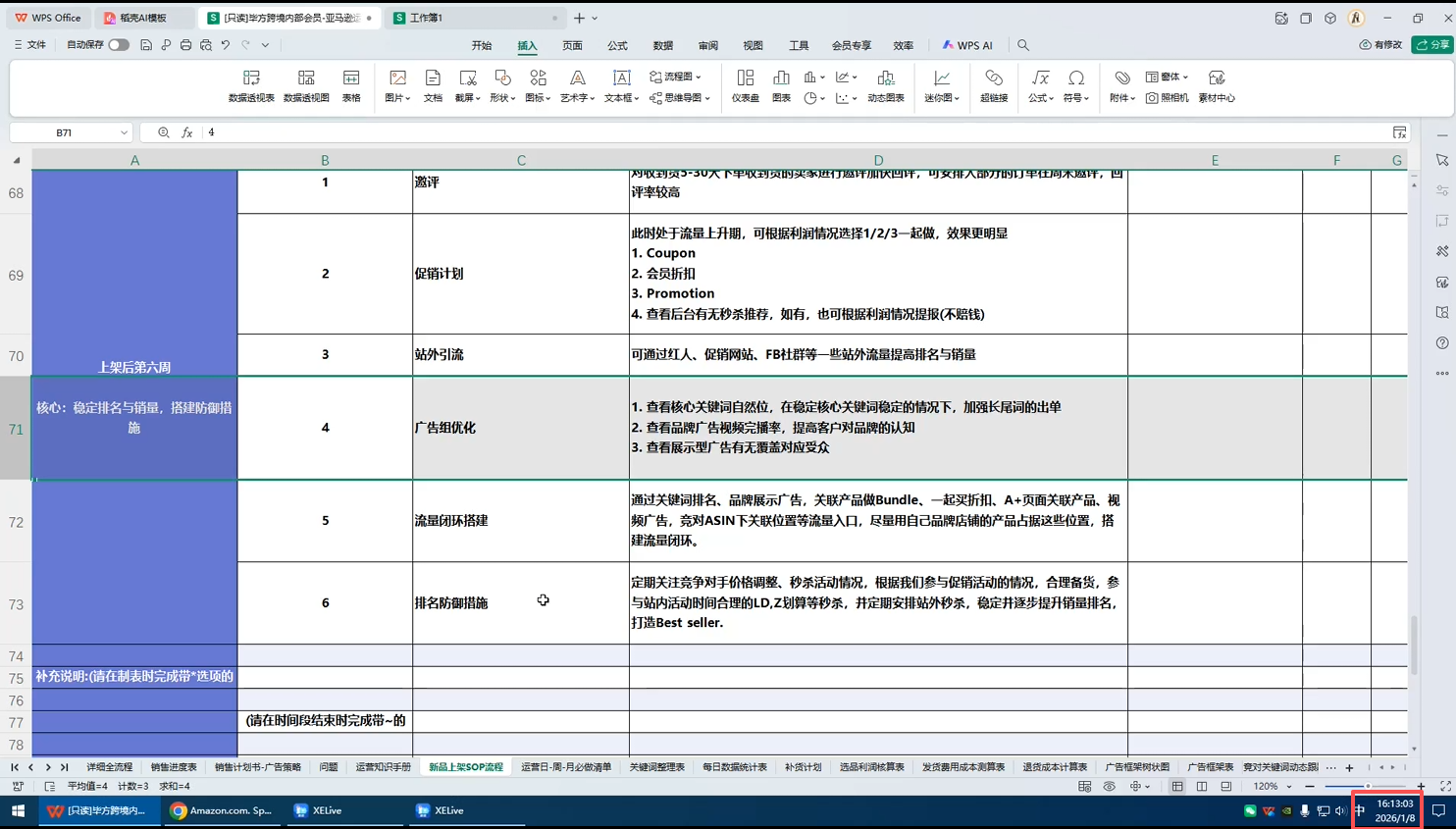Click the 照相机 camera tool
The width and height of the screenshot is (1456, 829).
pos(1167,98)
